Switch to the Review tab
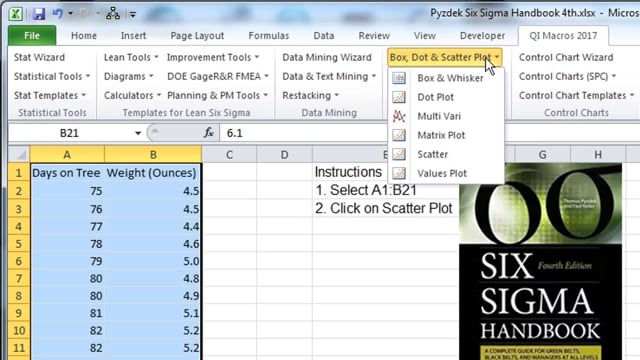Image resolution: width=640 pixels, height=360 pixels. pyautogui.click(x=374, y=36)
